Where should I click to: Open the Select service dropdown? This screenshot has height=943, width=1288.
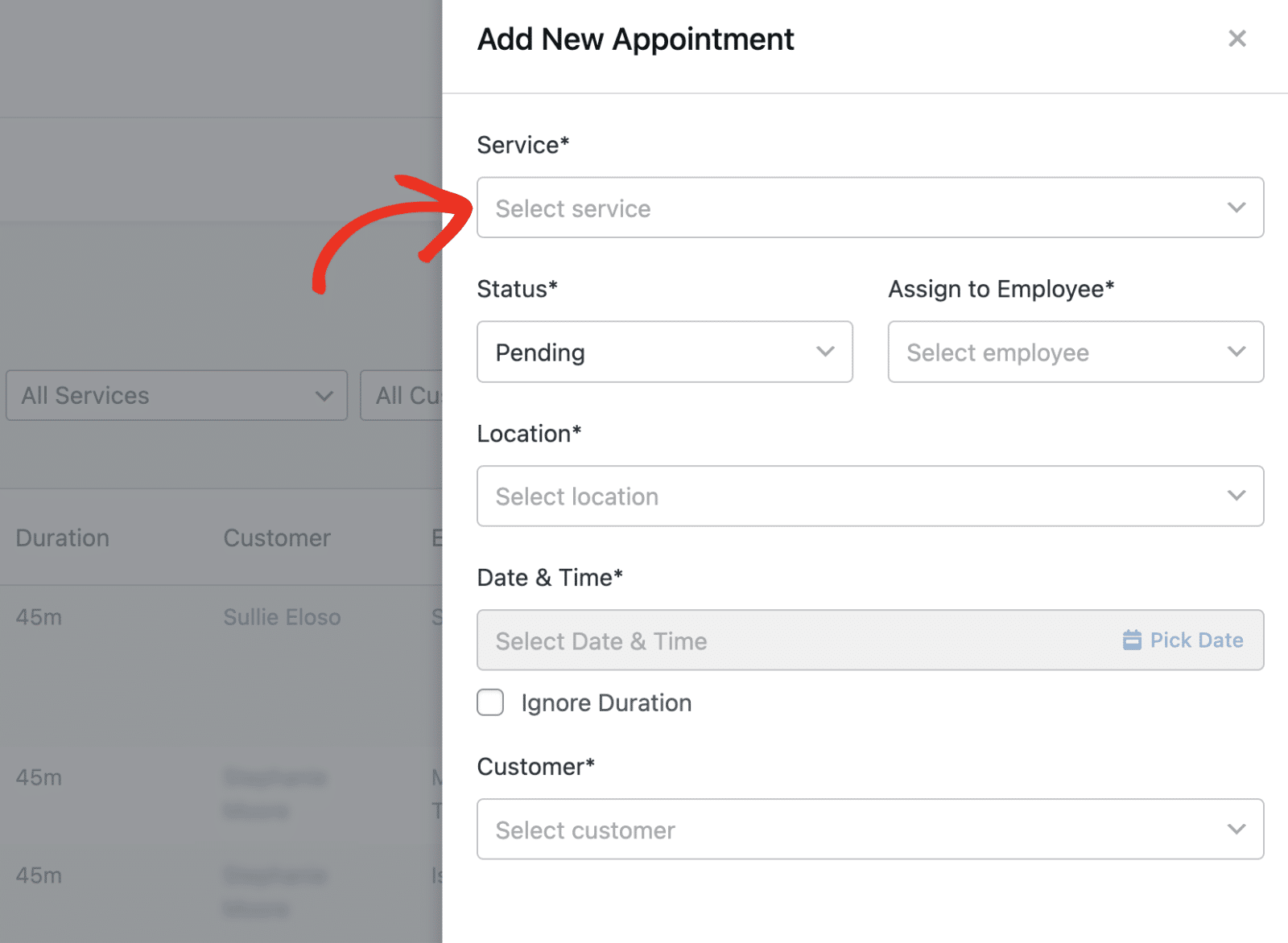(x=853, y=208)
